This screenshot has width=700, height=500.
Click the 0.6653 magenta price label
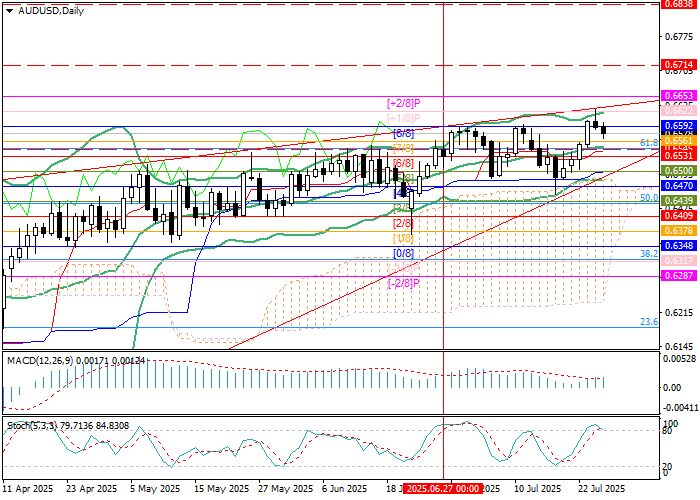point(679,96)
